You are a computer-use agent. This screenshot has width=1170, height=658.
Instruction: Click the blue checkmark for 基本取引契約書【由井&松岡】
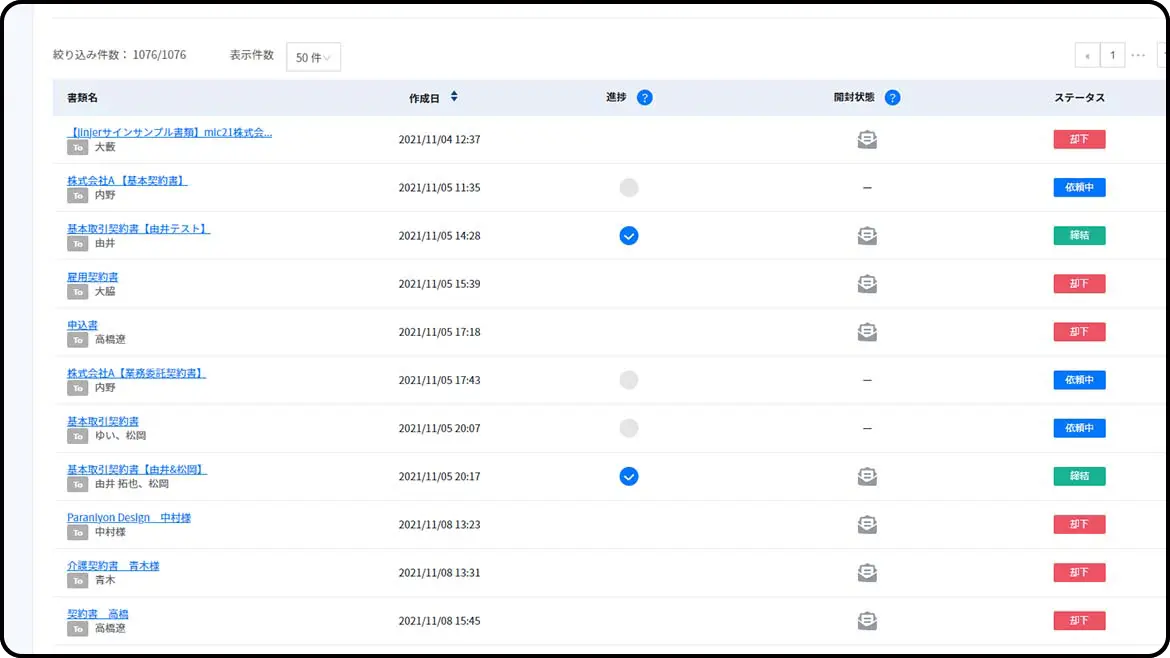click(x=628, y=476)
